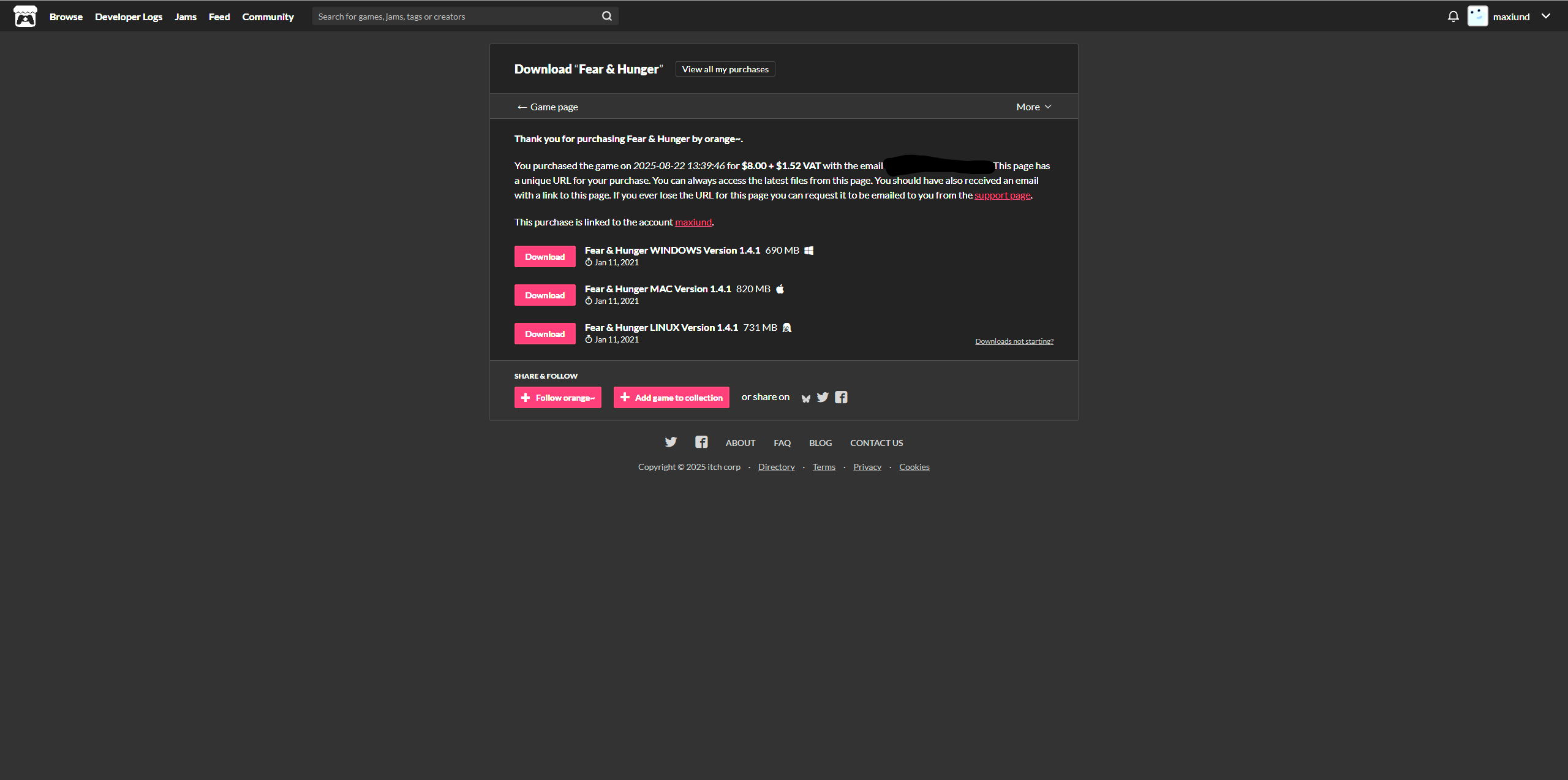The image size is (1568, 780).
Task: Open Developer Logs in navigation
Action: point(129,17)
